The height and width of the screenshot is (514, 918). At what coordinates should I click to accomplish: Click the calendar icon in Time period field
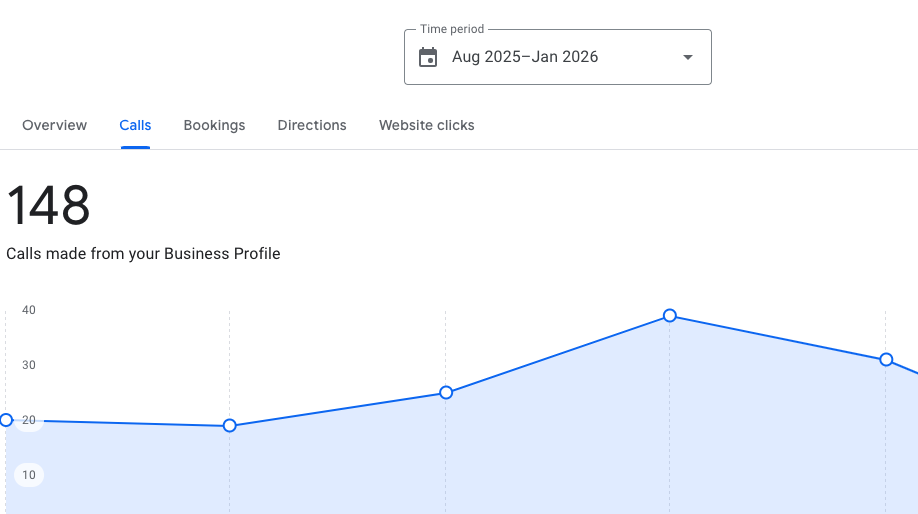pos(428,57)
